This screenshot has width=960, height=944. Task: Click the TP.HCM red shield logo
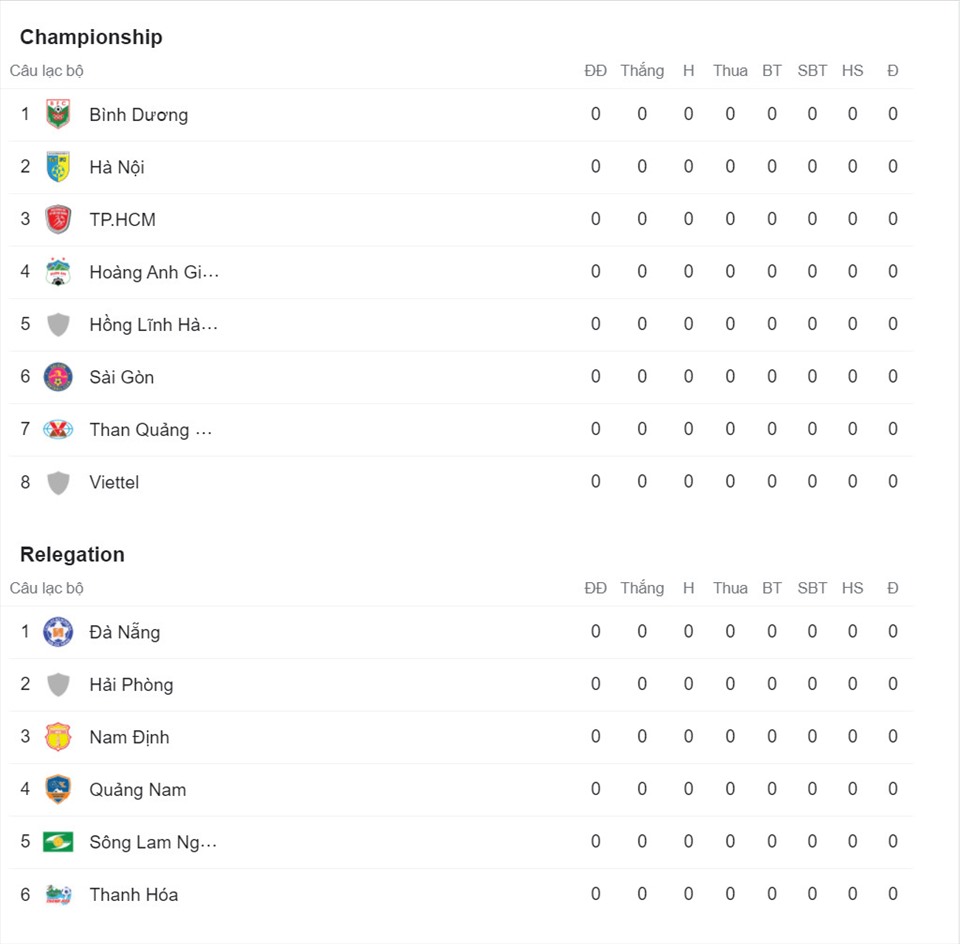[x=58, y=219]
